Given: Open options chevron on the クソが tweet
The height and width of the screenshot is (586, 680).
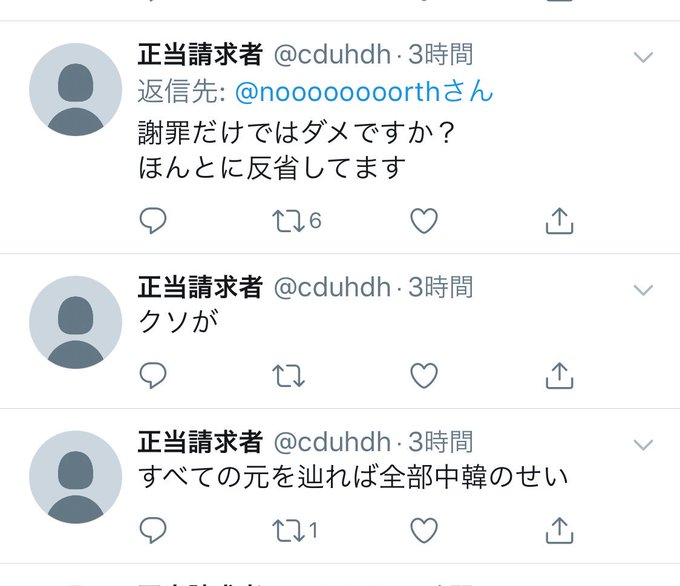Looking at the screenshot, I should (643, 290).
